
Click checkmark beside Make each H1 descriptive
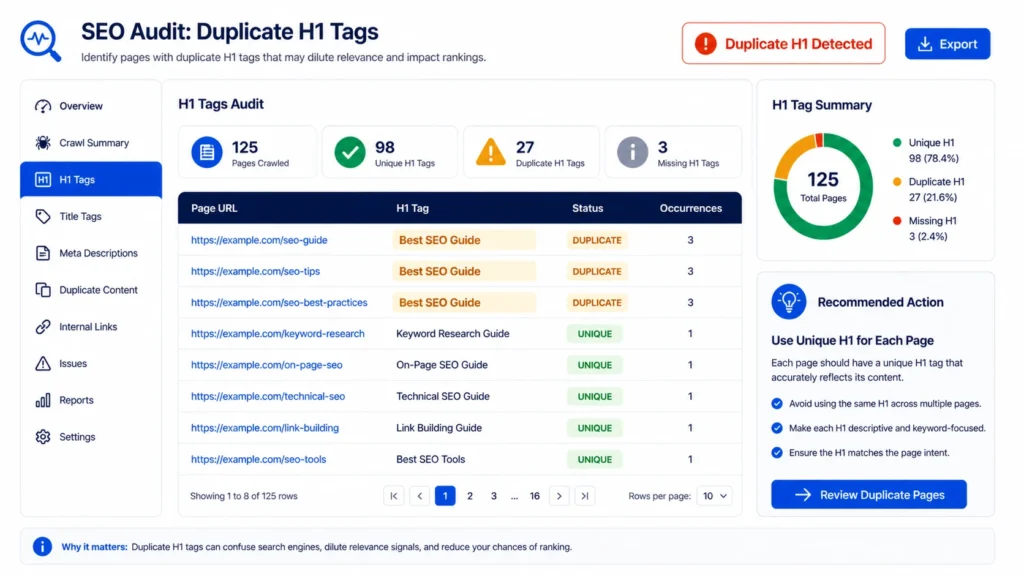777,428
